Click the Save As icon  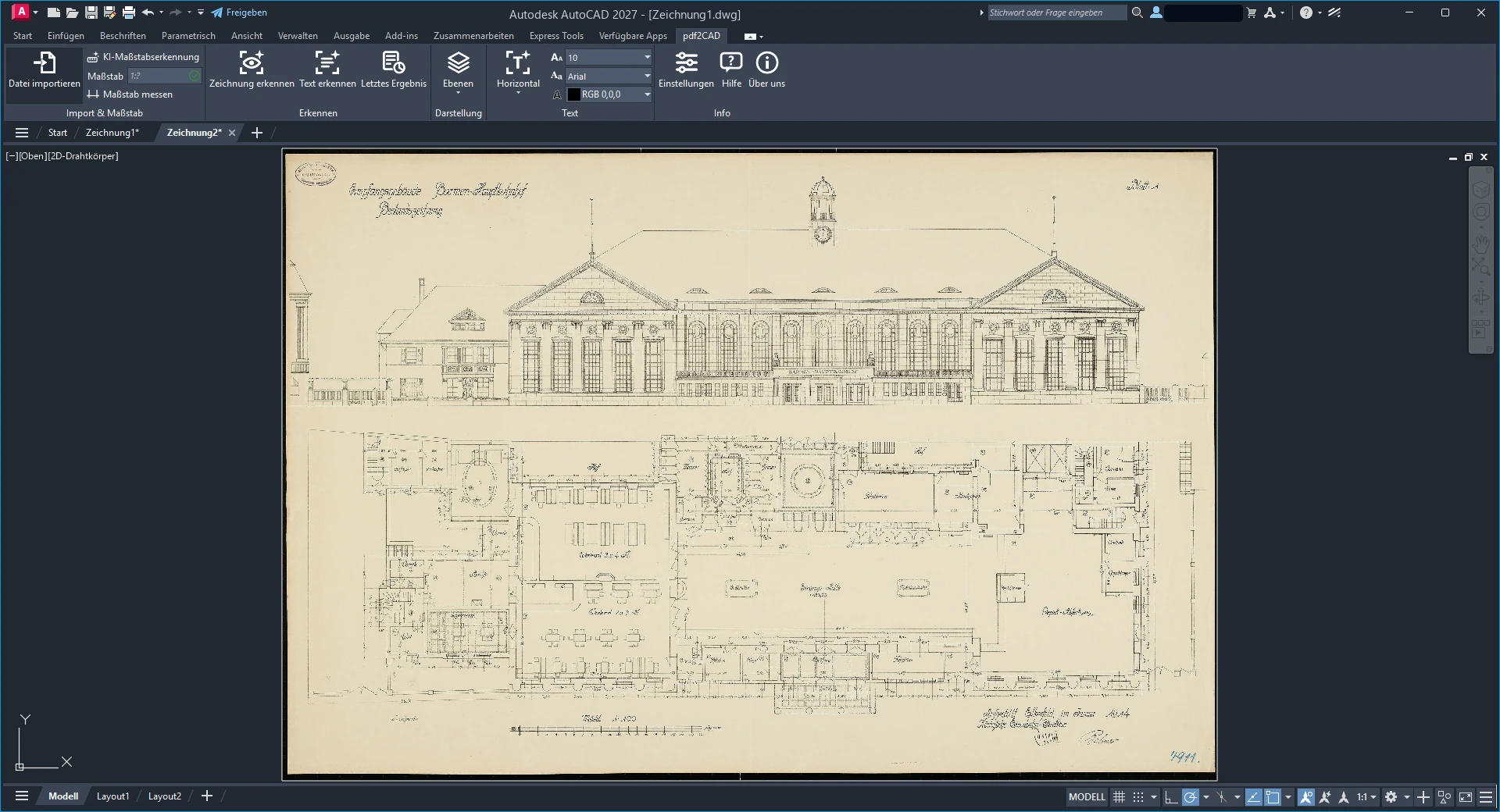point(109,12)
